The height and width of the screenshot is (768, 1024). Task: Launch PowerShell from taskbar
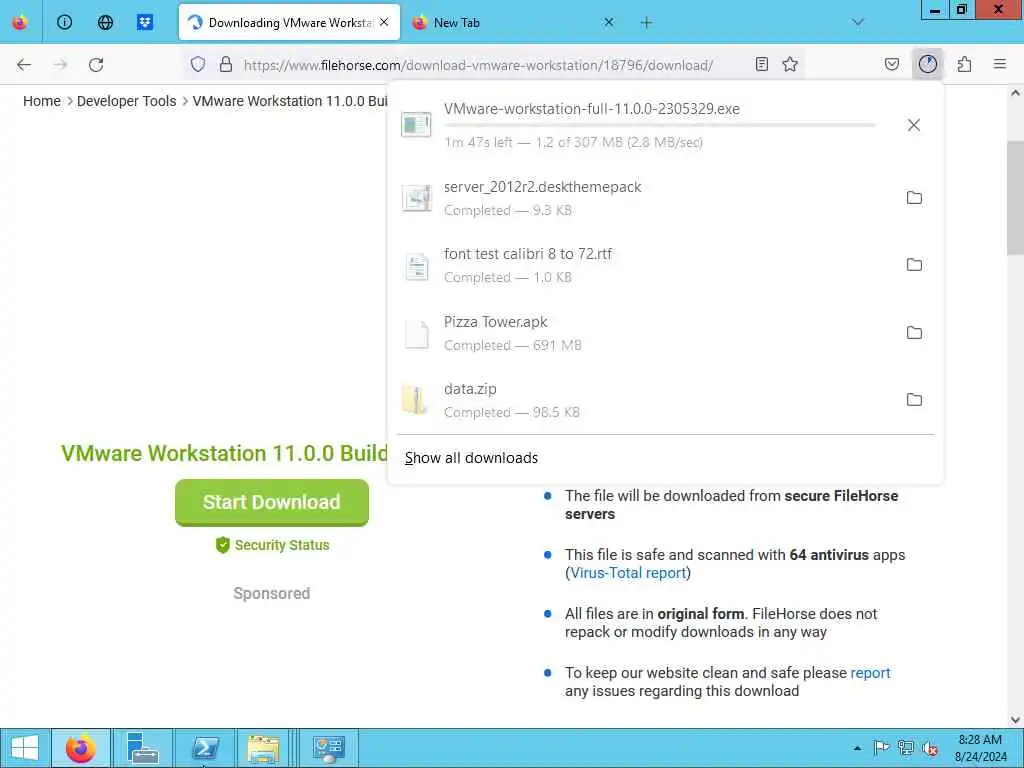tap(204, 748)
